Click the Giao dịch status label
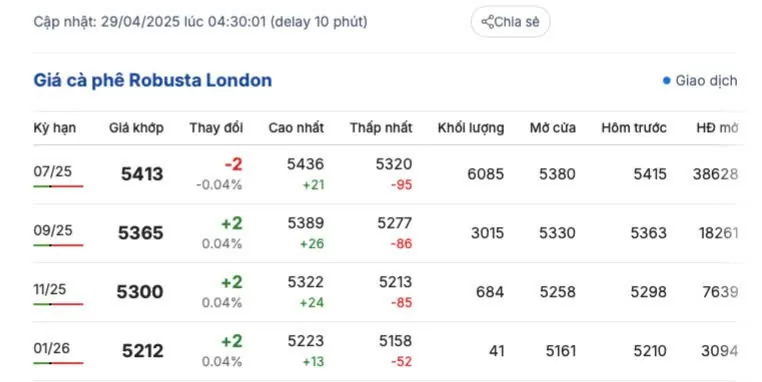 [x=706, y=81]
